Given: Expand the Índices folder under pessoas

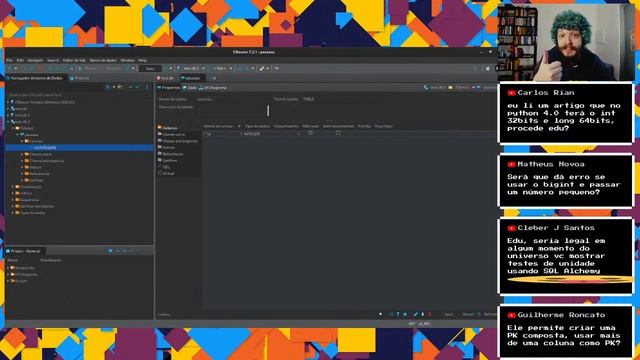Looking at the screenshot, I should click(22, 167).
